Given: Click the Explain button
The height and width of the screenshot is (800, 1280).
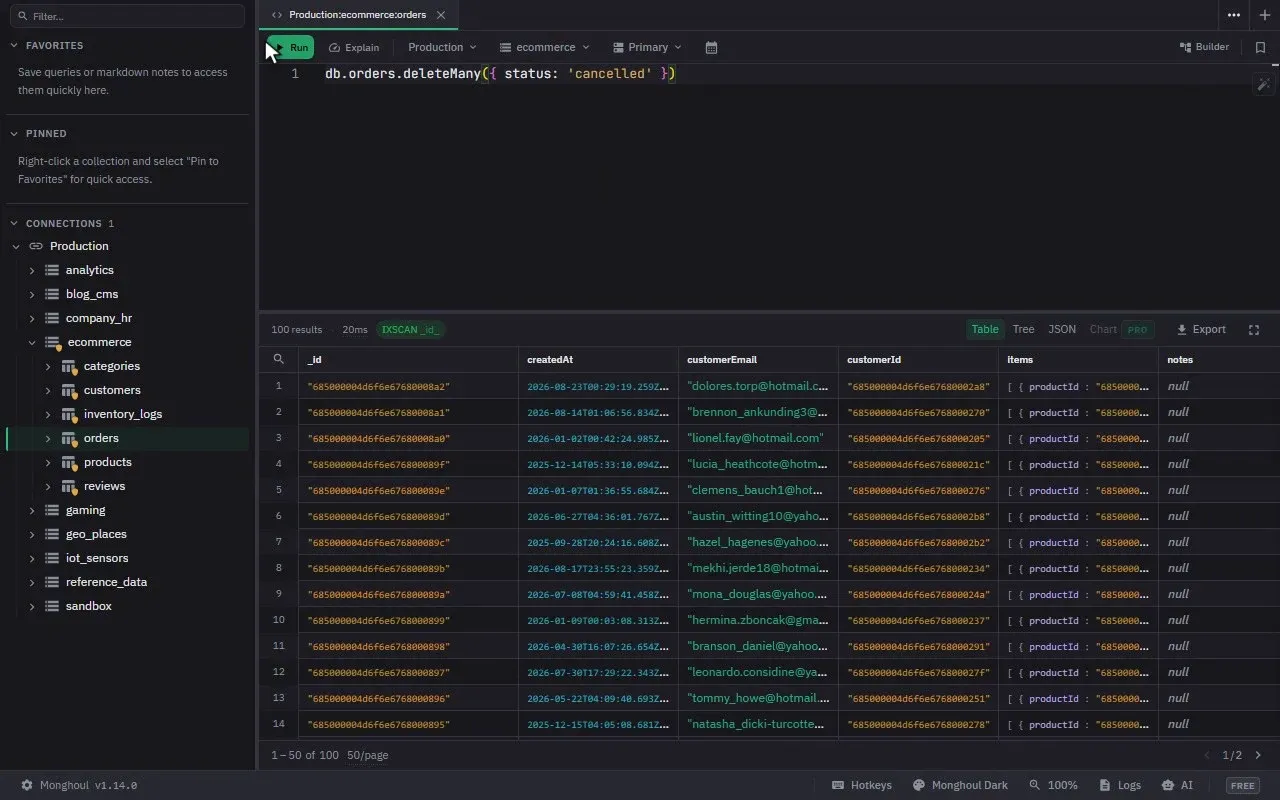Looking at the screenshot, I should point(354,47).
